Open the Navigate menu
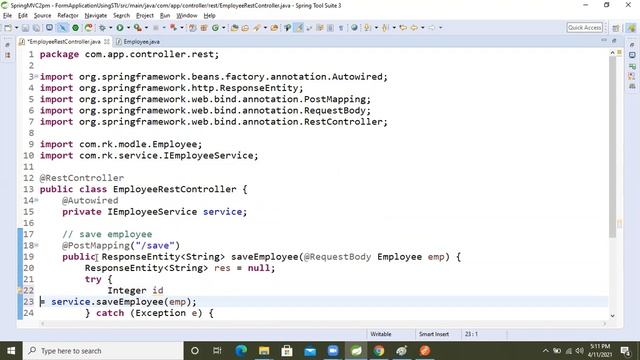 pos(96,16)
